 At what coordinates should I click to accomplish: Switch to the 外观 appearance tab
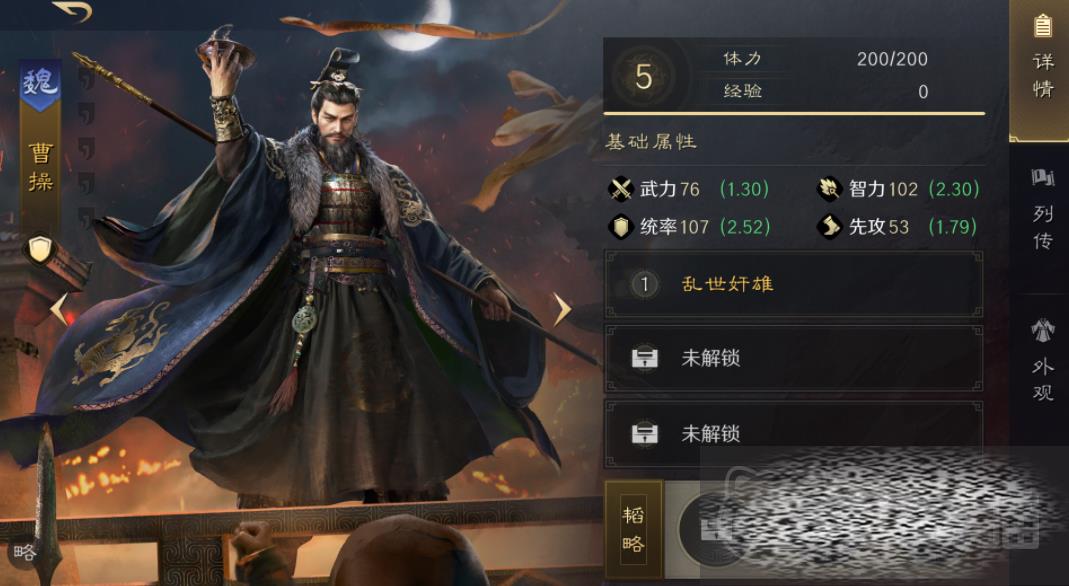[1042, 360]
